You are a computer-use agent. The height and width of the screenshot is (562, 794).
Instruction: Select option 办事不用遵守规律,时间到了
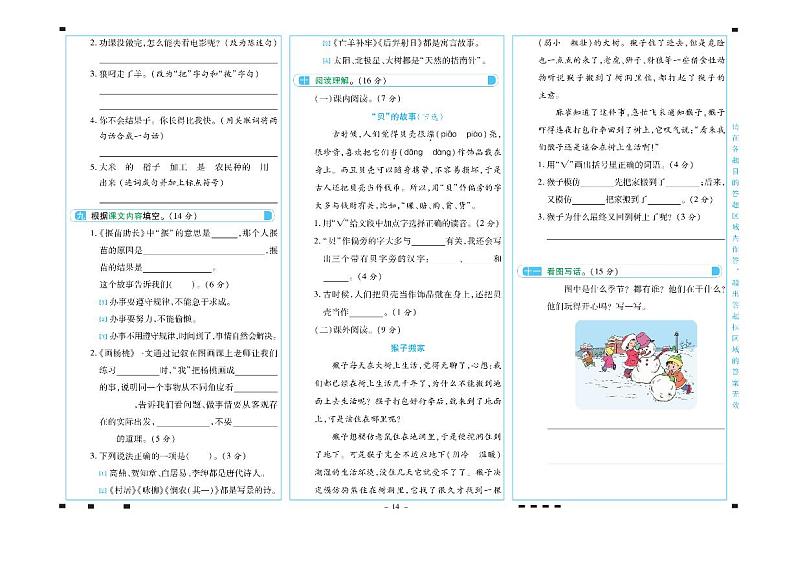(188, 336)
